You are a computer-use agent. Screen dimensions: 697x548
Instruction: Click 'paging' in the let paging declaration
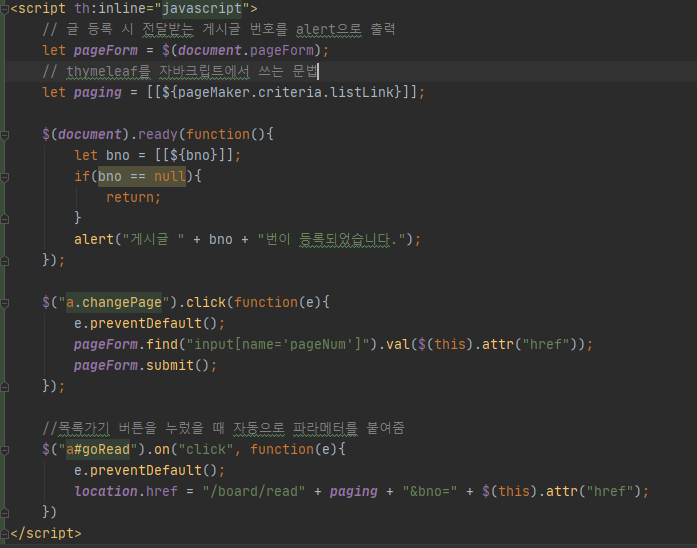[98, 92]
